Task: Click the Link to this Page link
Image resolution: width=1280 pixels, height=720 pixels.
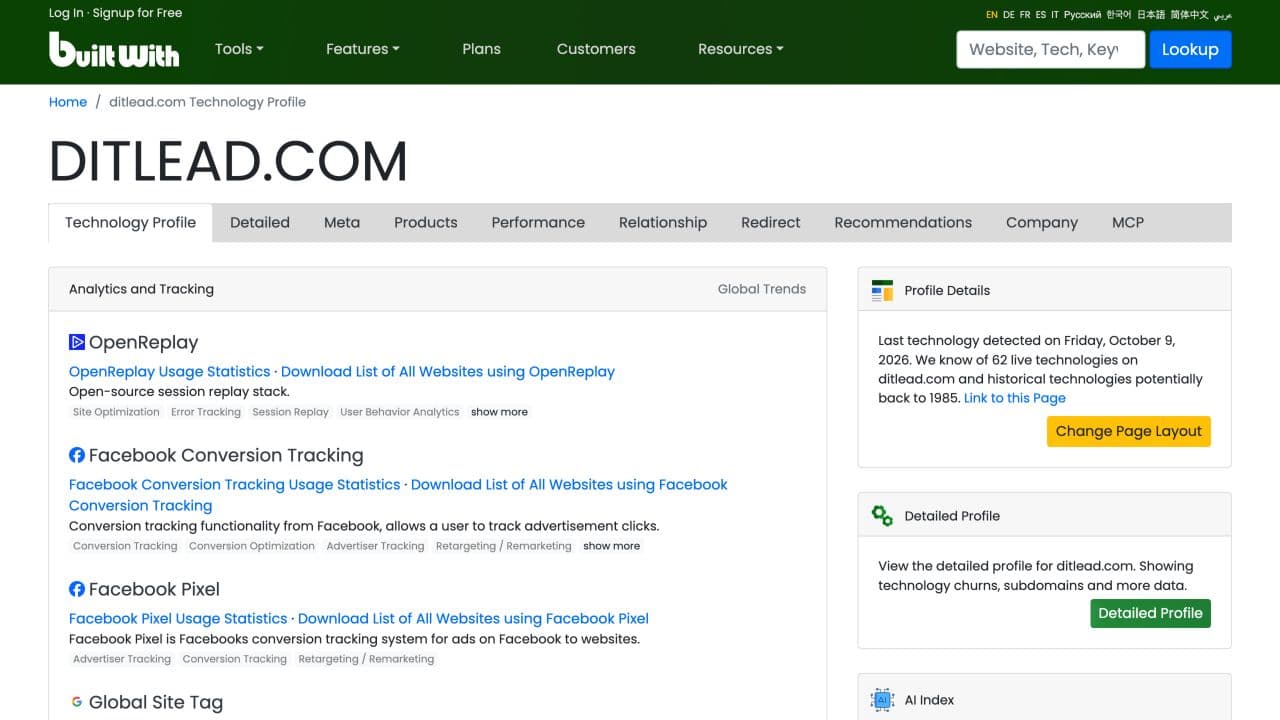Action: [x=1015, y=398]
